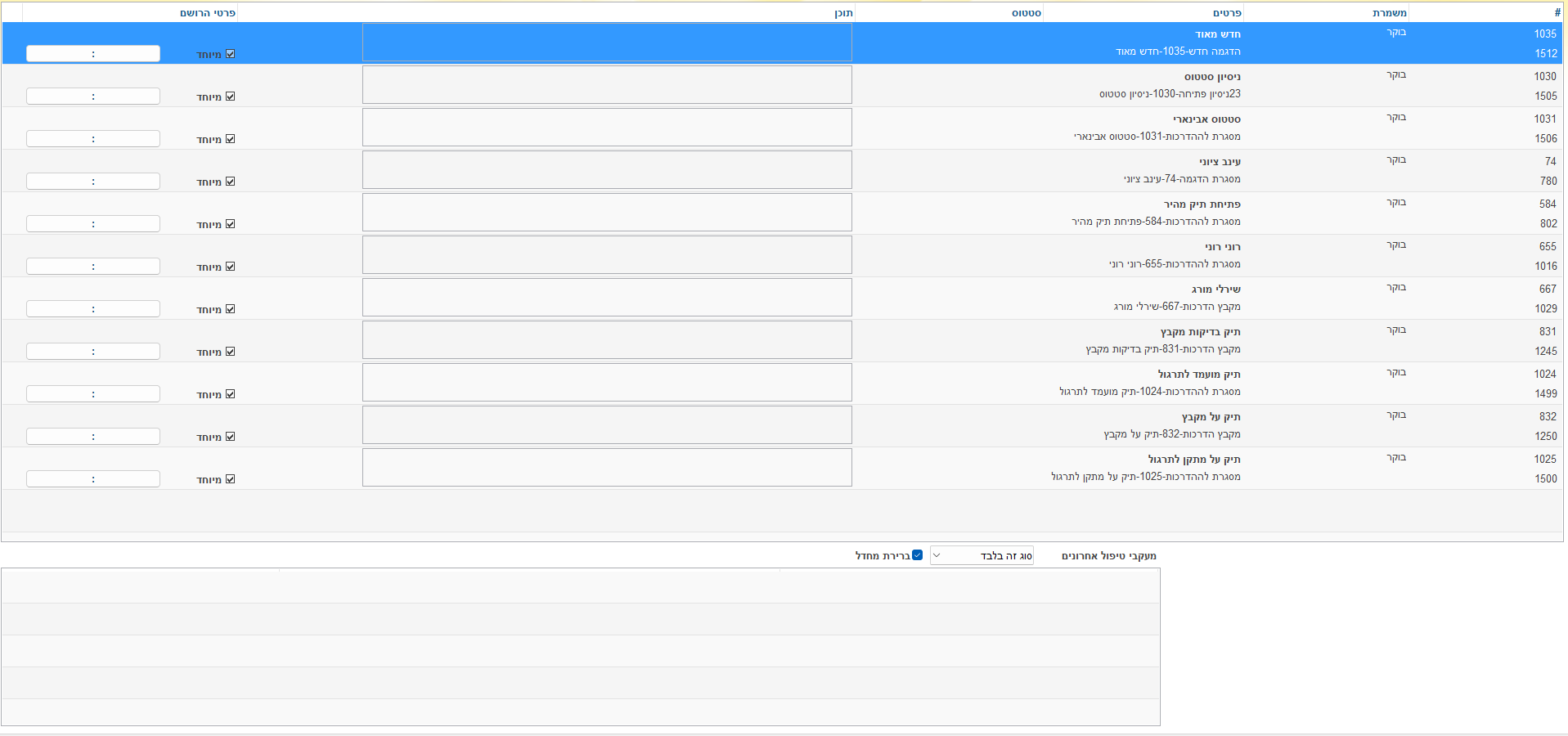This screenshot has width=1568, height=736.
Task: Toggle the מיוחד checkbox for row 655
Action: click(231, 267)
